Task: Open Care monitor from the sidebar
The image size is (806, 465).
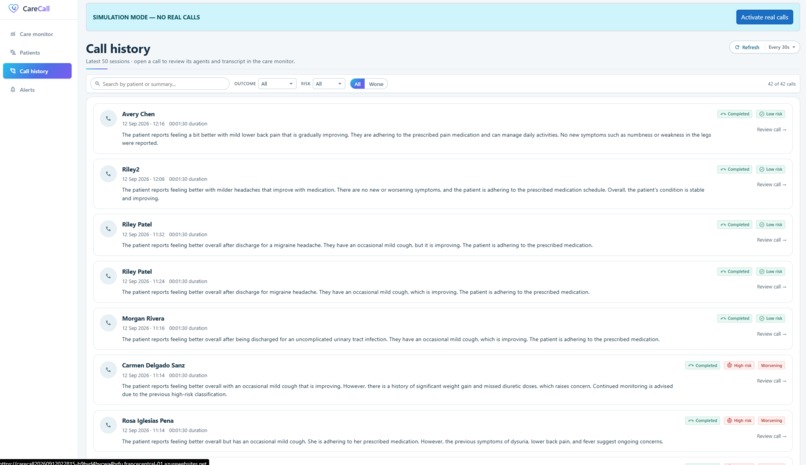Action: [x=37, y=34]
